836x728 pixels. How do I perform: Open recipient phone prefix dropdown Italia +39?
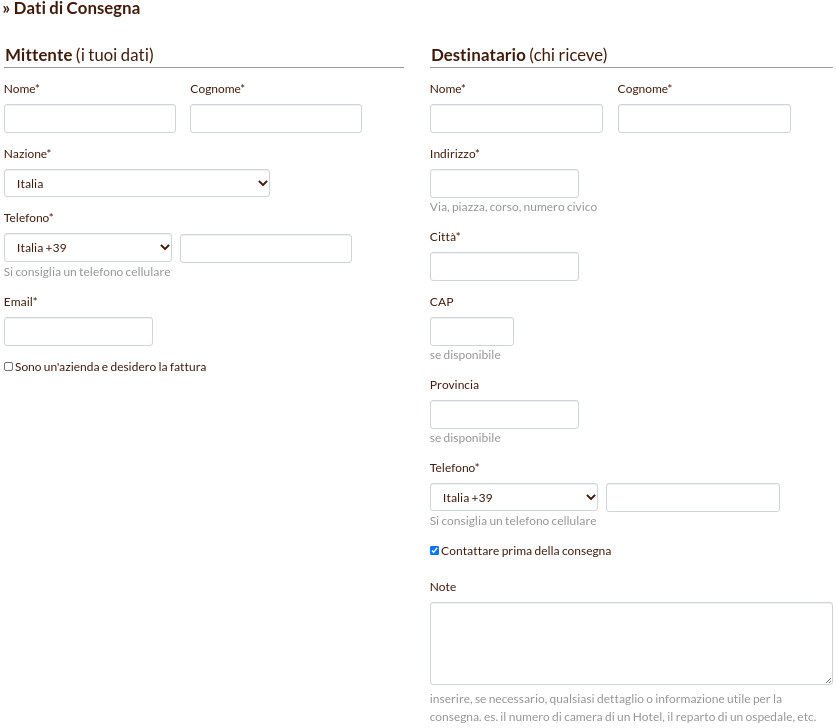click(x=514, y=497)
